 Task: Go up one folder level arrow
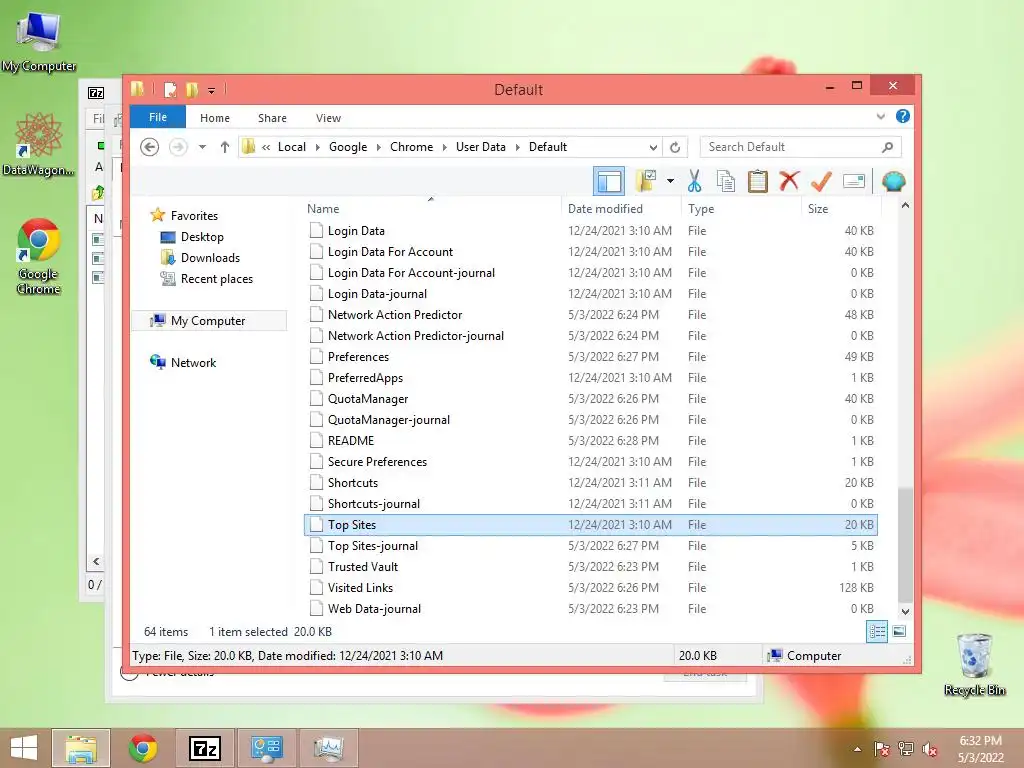[x=225, y=147]
